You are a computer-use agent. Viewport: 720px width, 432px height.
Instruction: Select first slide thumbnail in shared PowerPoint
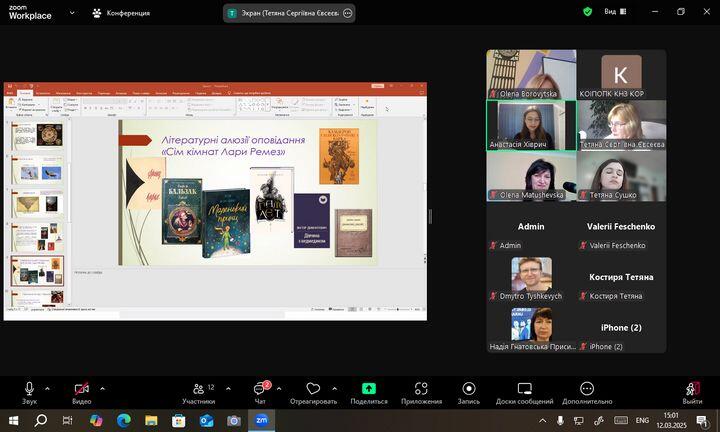click(37, 136)
